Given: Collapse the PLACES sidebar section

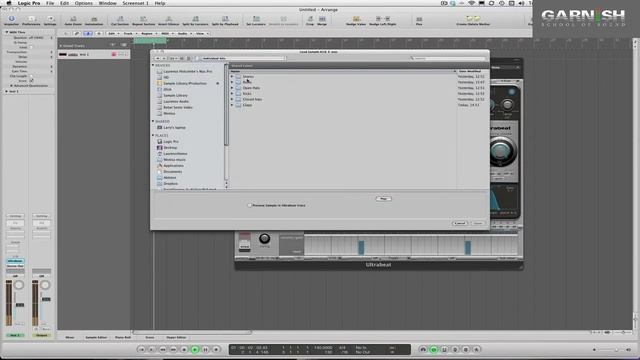Looking at the screenshot, I should pyautogui.click(x=153, y=135).
